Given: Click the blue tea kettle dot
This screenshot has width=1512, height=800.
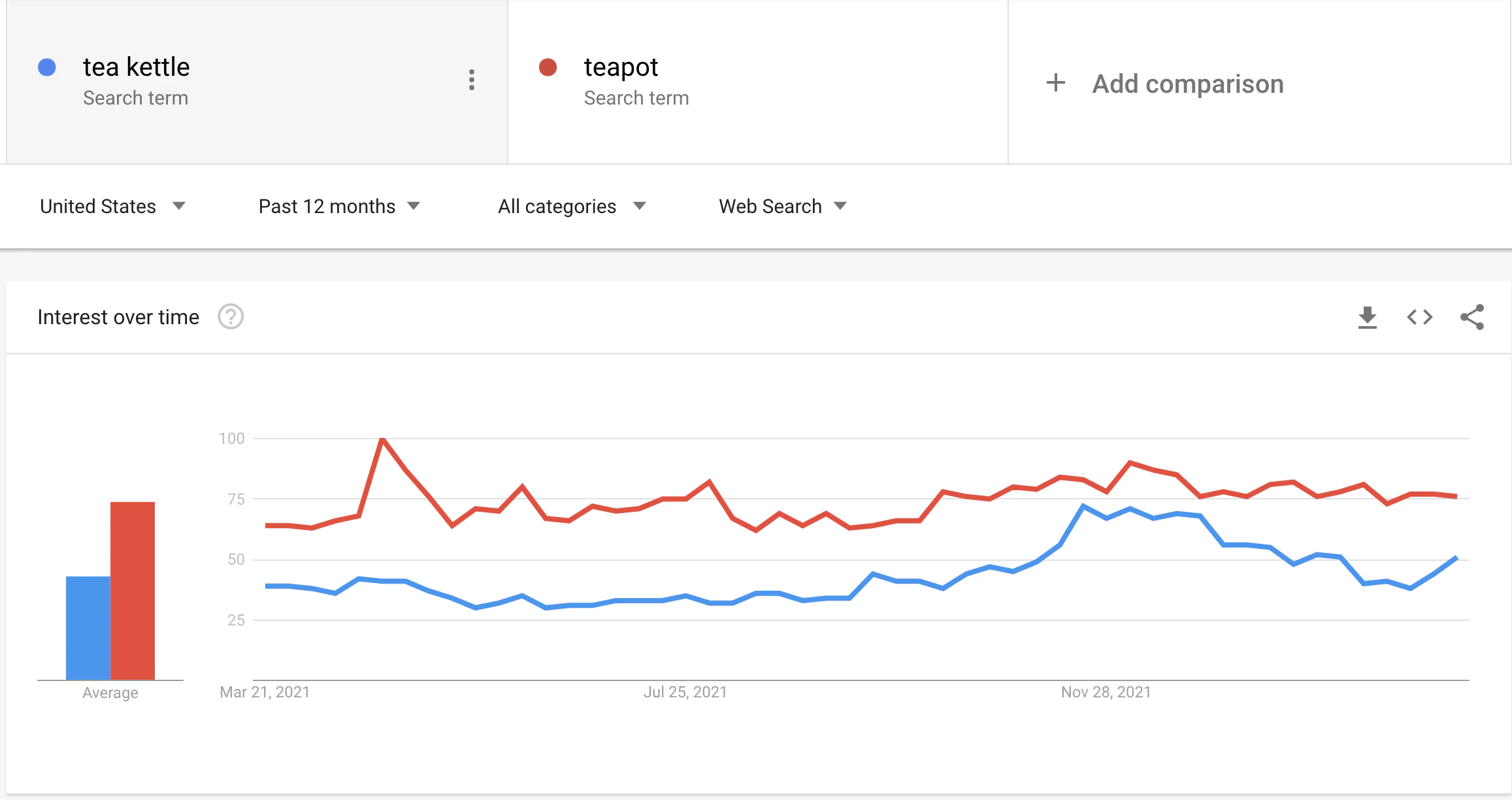Looking at the screenshot, I should pyautogui.click(x=47, y=67).
